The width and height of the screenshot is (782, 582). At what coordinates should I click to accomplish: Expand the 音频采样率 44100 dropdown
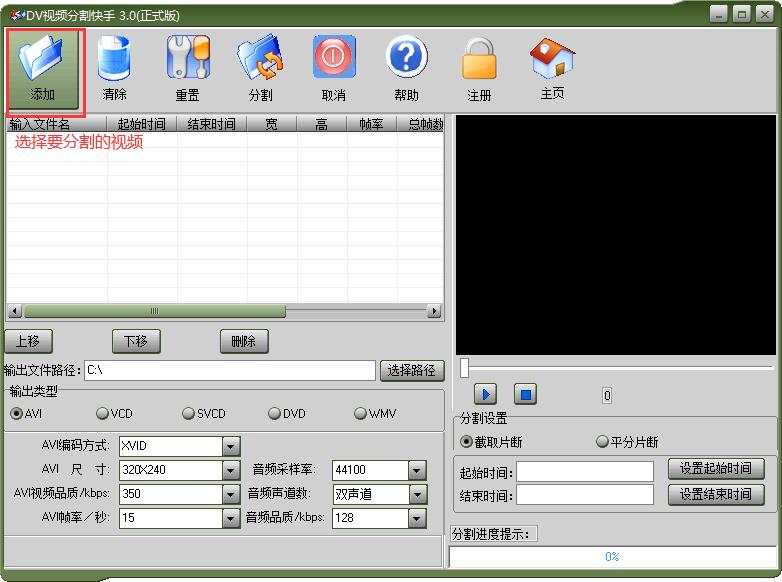[x=417, y=470]
